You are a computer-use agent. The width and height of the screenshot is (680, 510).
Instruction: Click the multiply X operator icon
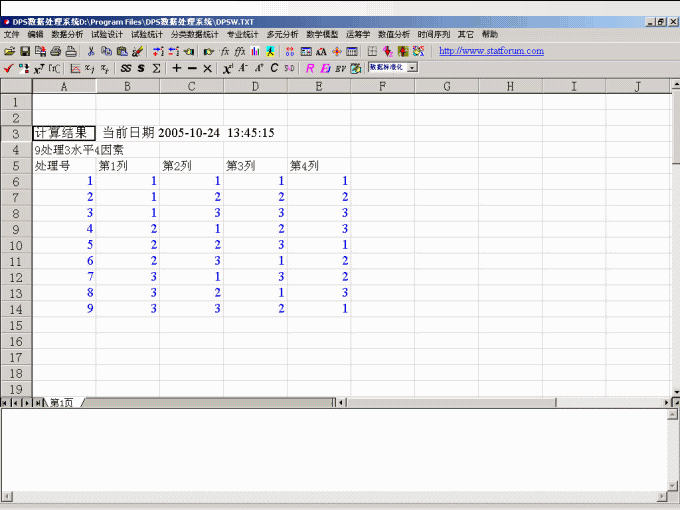208,68
